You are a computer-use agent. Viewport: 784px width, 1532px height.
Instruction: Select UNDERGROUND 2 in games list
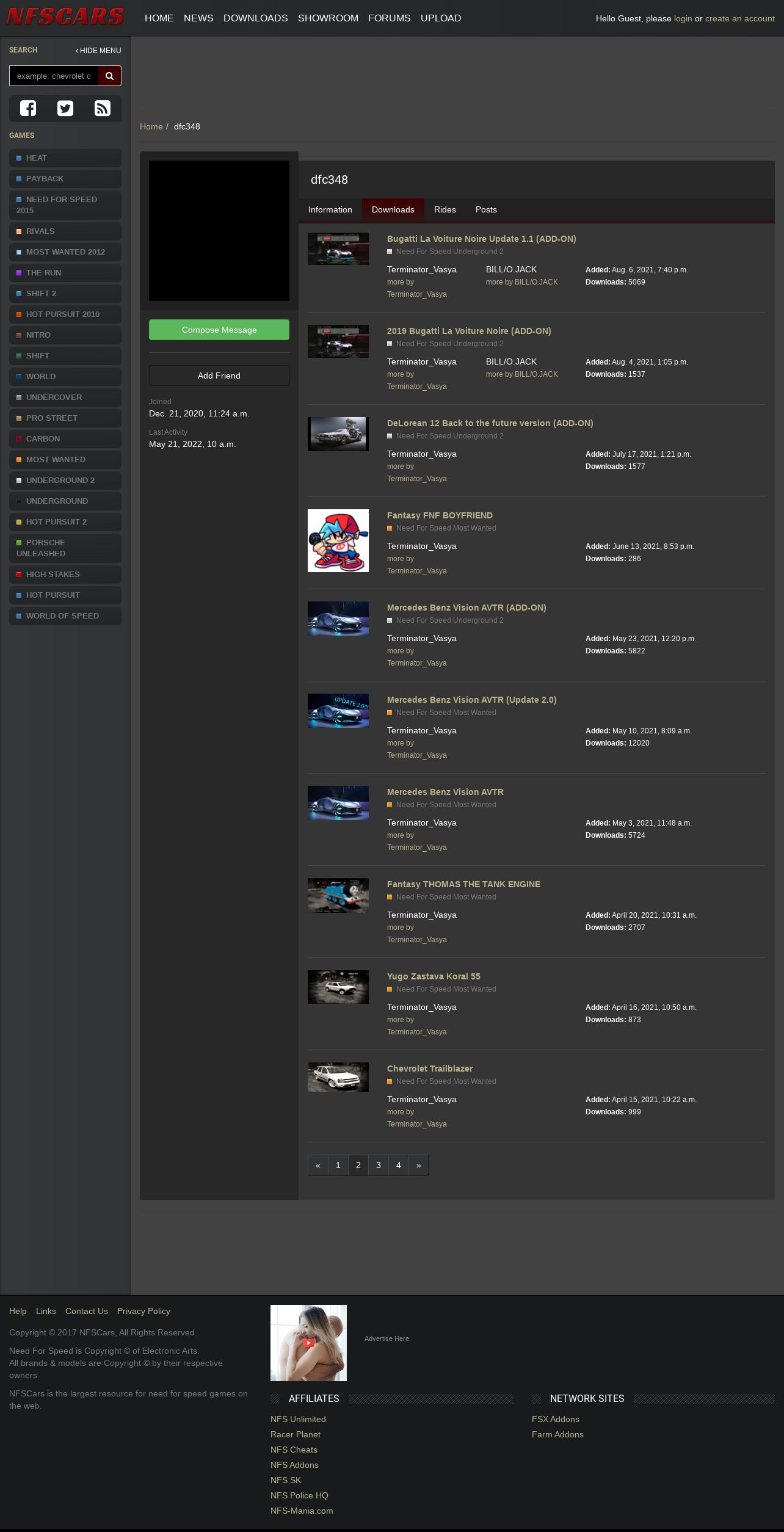(65, 481)
